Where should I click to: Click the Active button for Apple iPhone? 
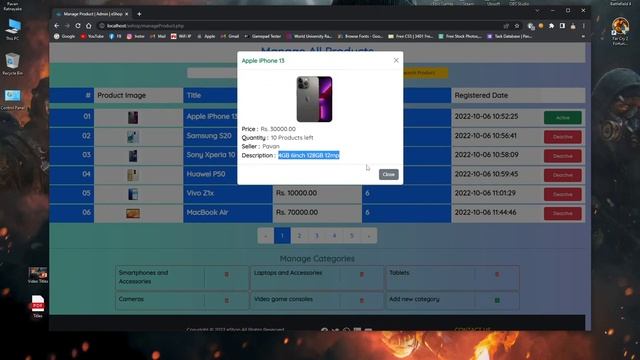click(x=562, y=118)
